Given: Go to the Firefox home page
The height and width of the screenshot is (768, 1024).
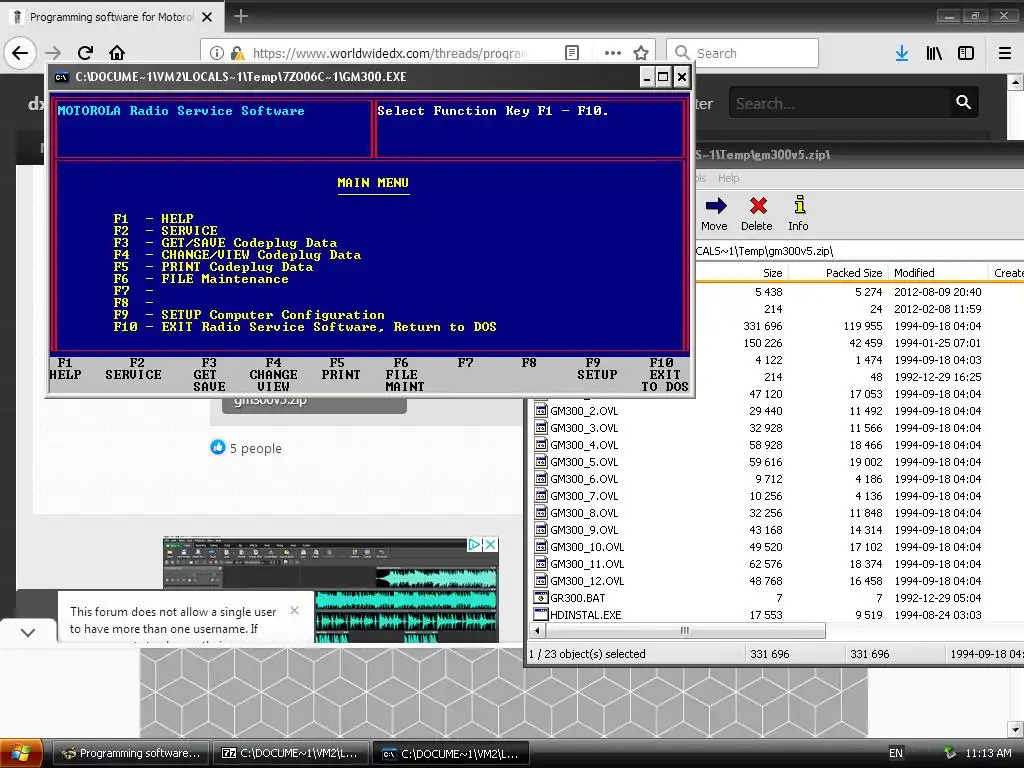Looking at the screenshot, I should 117,53.
